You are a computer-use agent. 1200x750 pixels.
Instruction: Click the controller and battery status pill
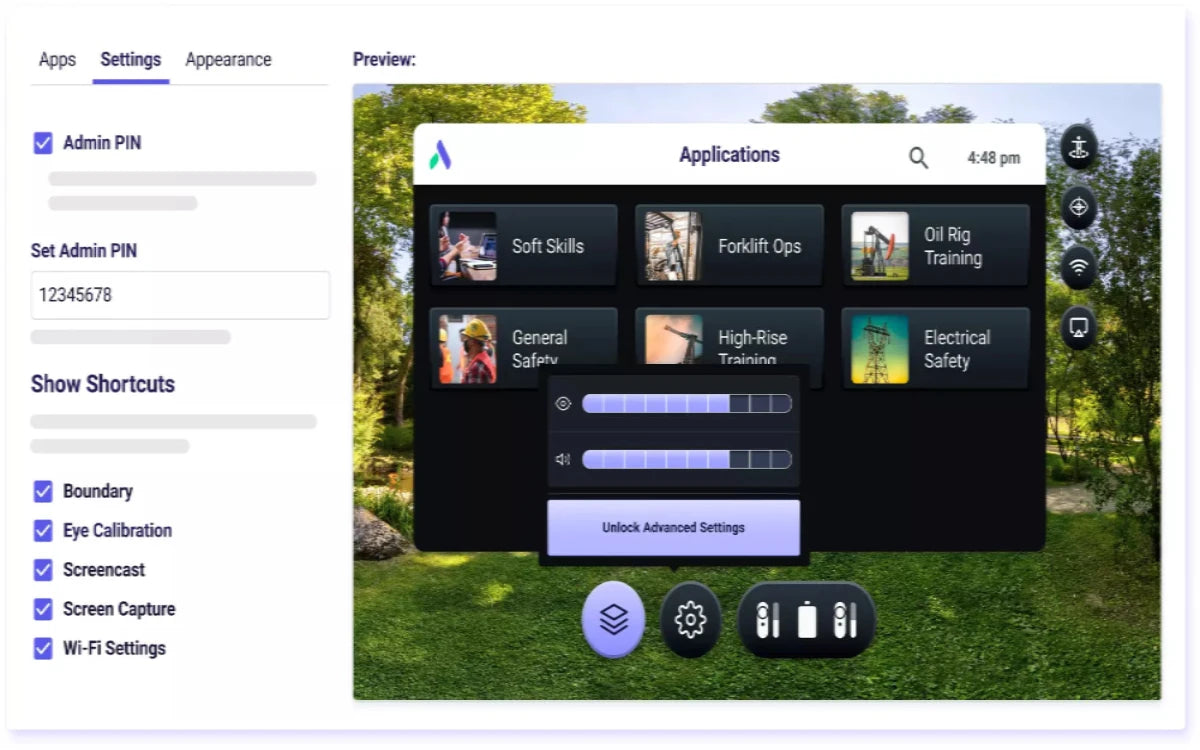(x=806, y=620)
